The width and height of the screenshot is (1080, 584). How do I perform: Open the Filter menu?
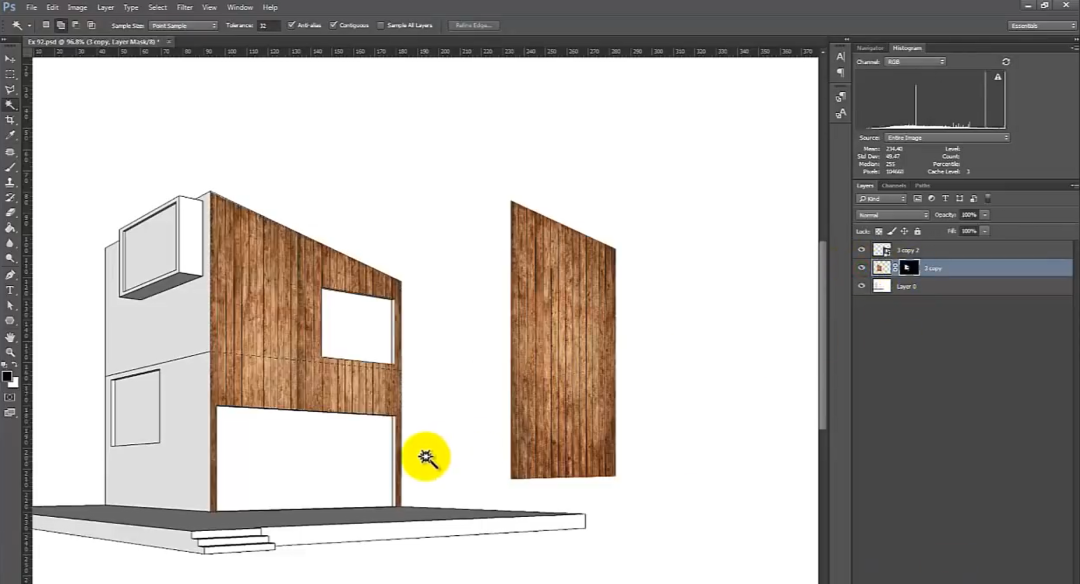click(x=184, y=7)
